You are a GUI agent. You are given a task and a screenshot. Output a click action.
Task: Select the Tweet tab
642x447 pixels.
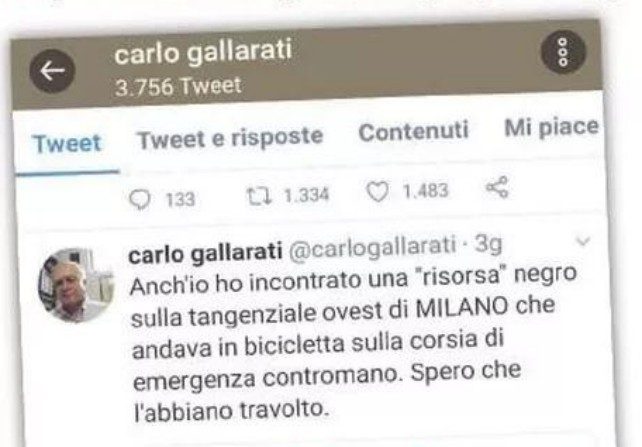(67, 143)
